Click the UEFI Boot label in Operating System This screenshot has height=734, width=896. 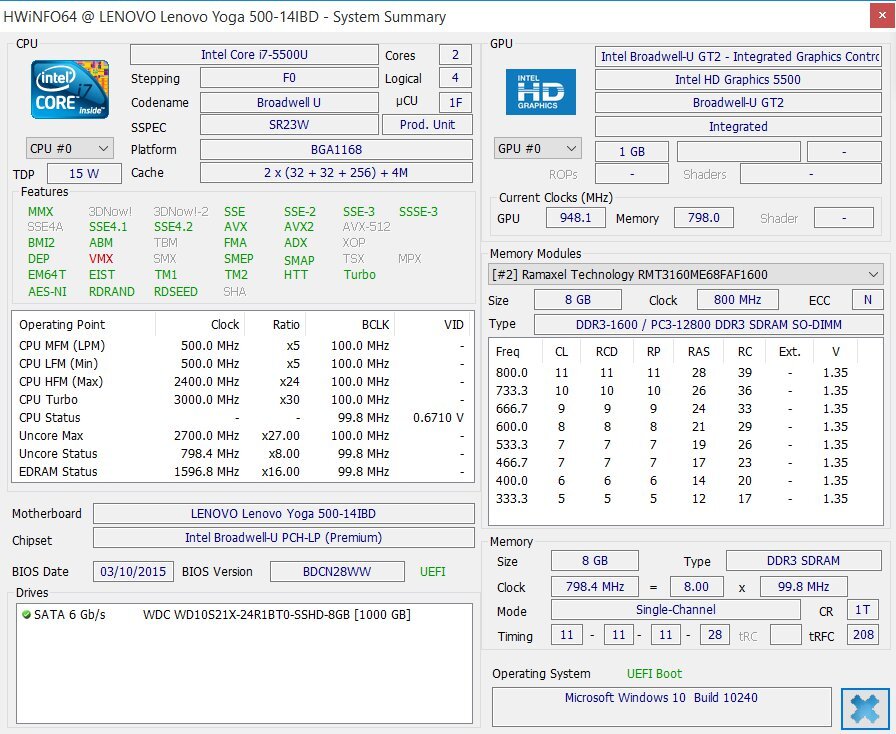[656, 673]
